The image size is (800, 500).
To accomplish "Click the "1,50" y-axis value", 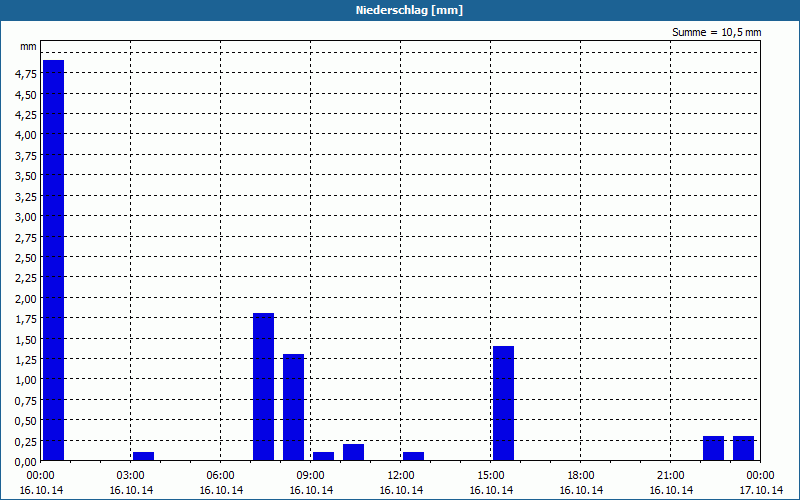I will [x=26, y=339].
